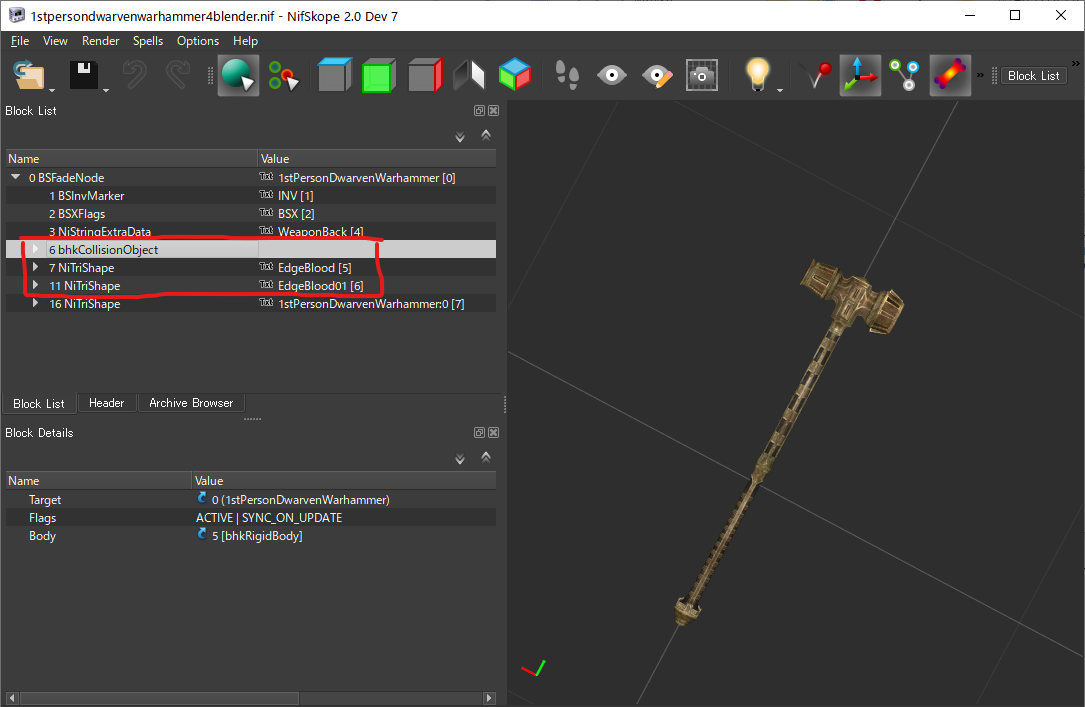Viewport: 1085px width, 707px height.
Task: Toggle the draw axes icon
Action: coord(860,75)
